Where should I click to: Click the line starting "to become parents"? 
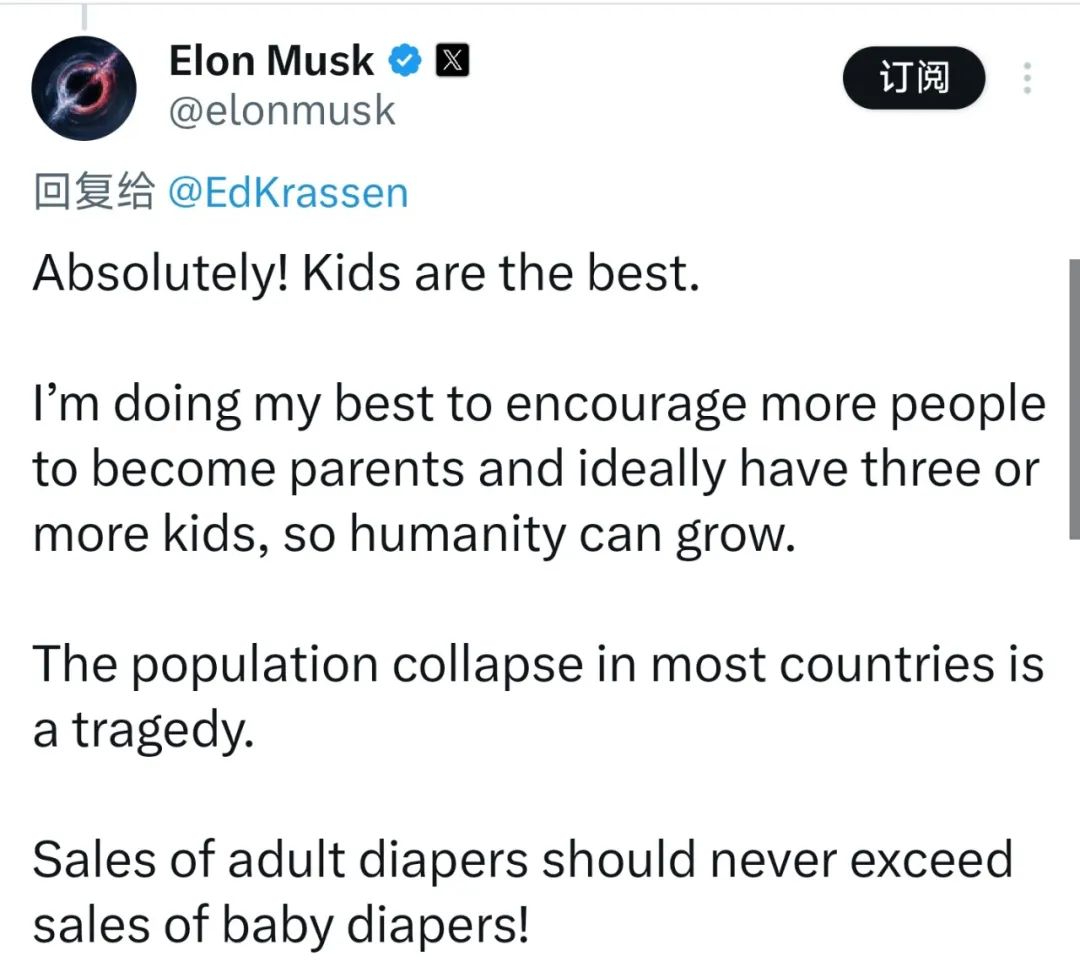coord(536,470)
